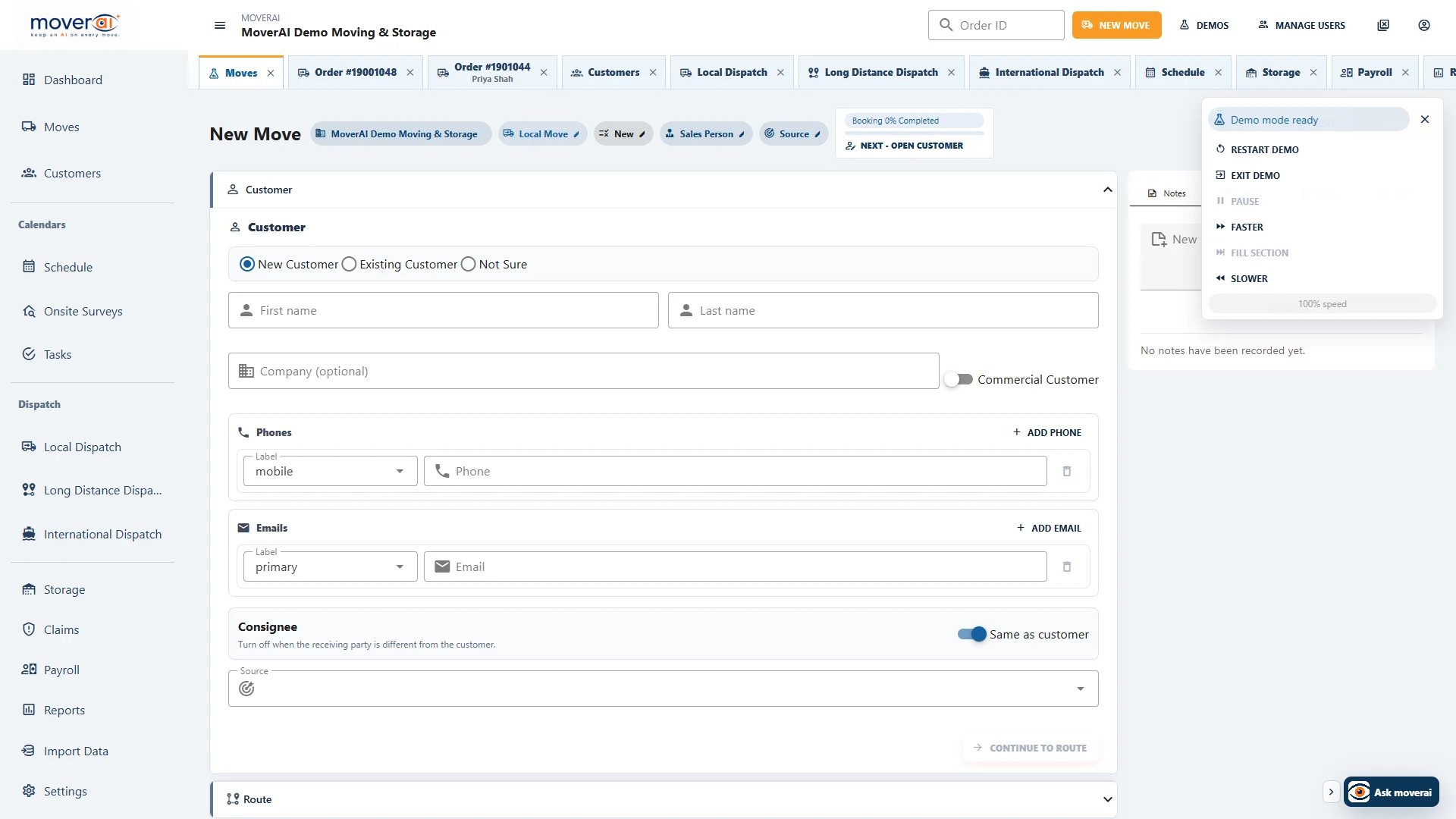
Task: Open the Source dropdown field
Action: point(663,689)
